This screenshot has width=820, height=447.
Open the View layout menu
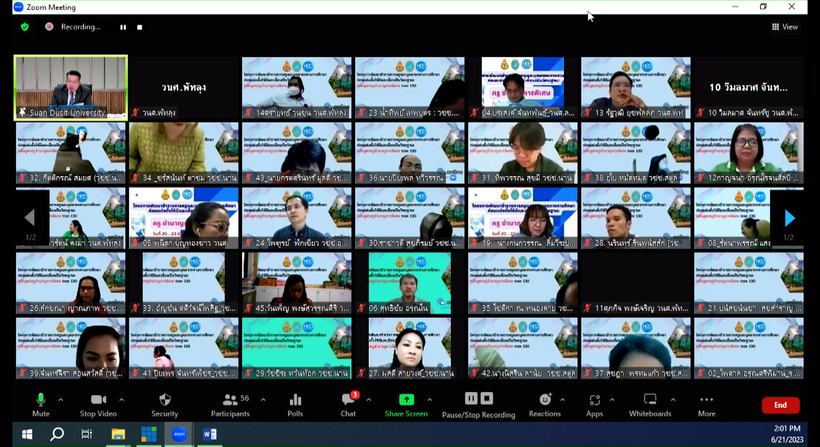click(x=784, y=27)
